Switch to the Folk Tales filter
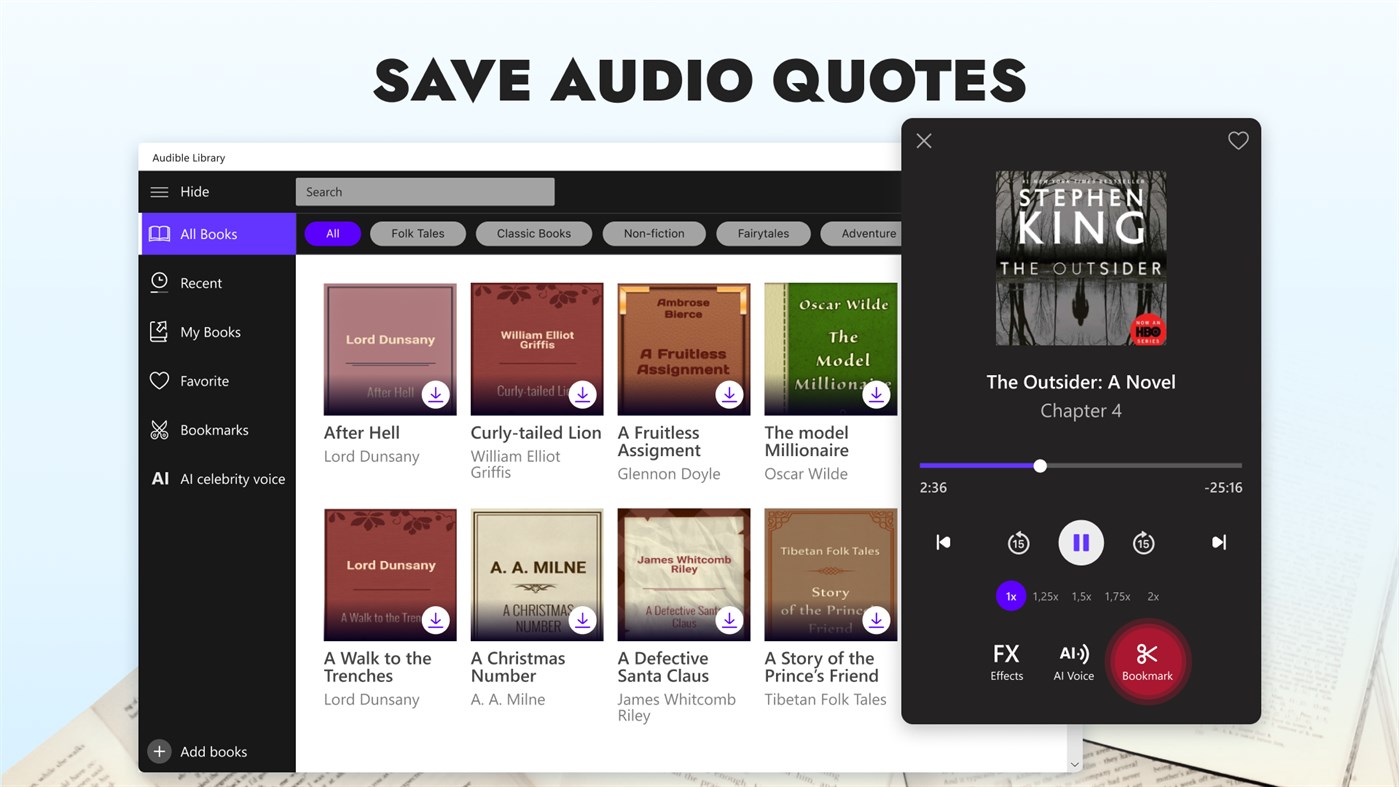The image size is (1399, 787). [x=417, y=233]
